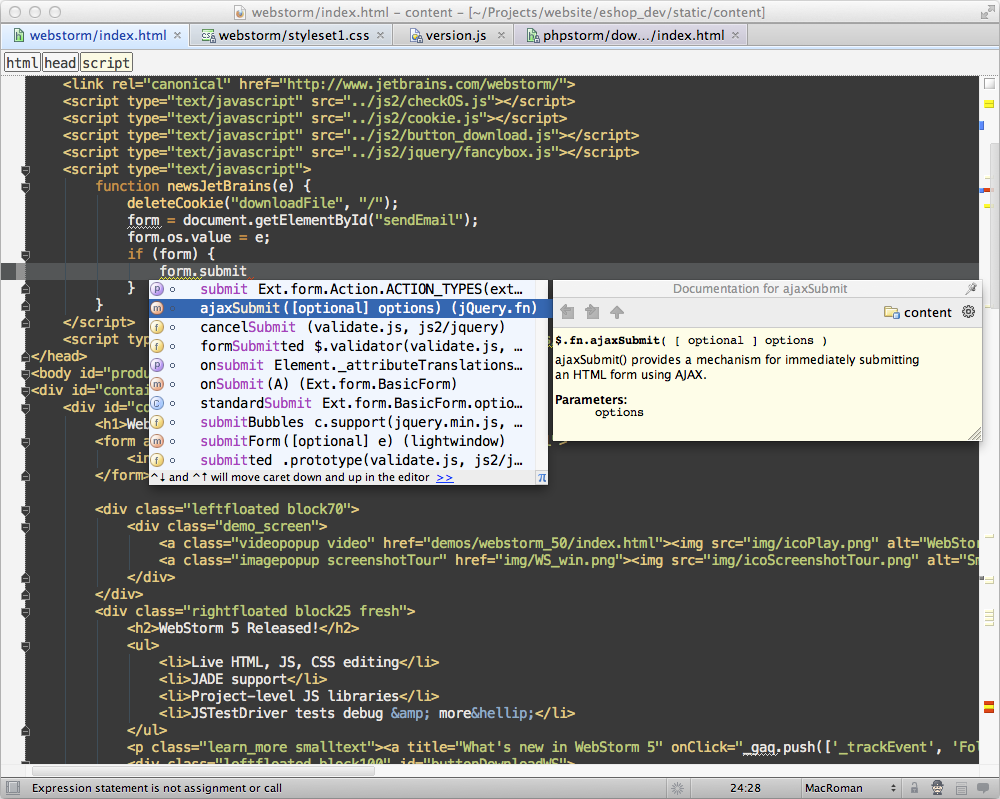Toggle tool windows button in status bar corner

pos(13,788)
